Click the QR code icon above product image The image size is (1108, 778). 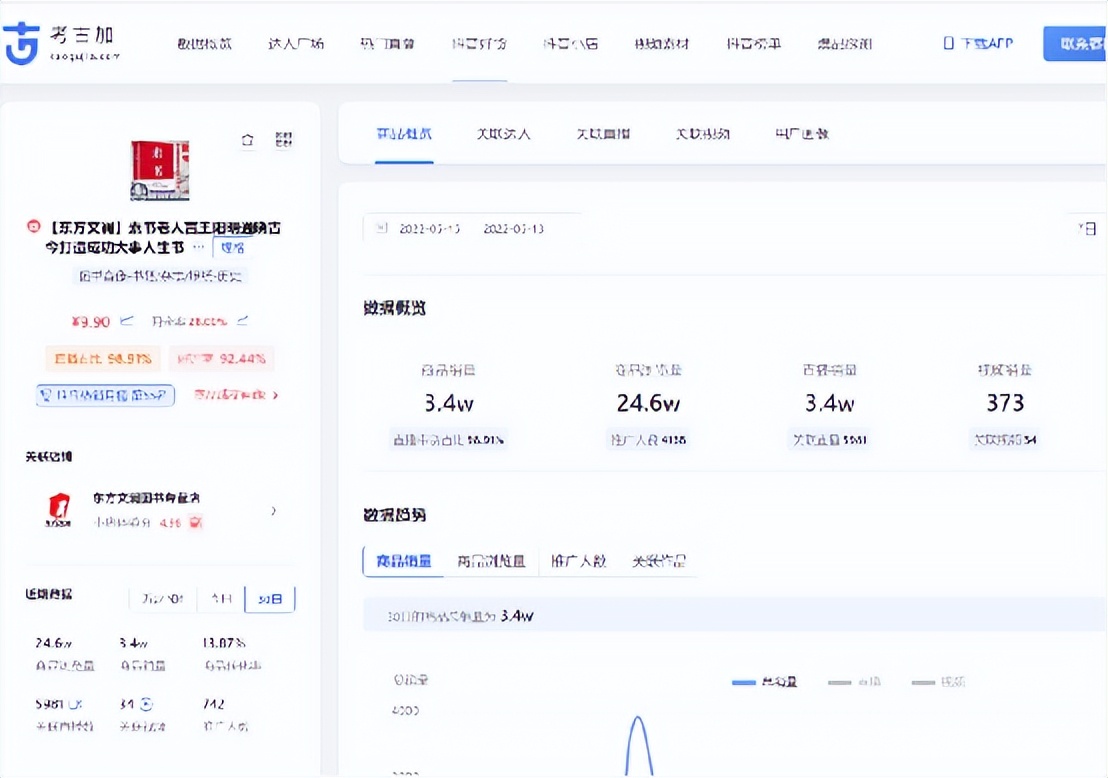pos(283,139)
